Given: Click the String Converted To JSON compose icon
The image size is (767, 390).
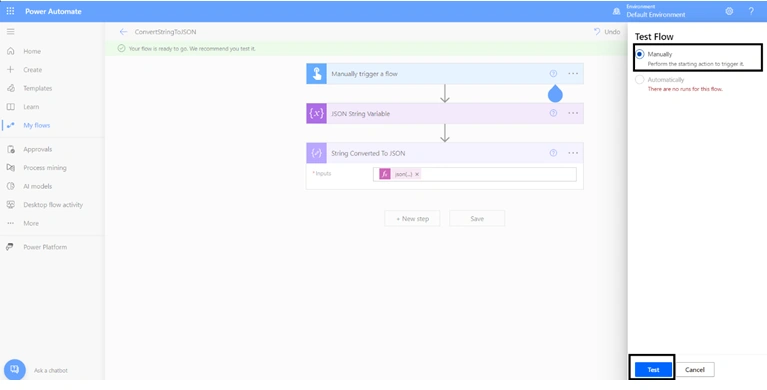Looking at the screenshot, I should pyautogui.click(x=316, y=153).
